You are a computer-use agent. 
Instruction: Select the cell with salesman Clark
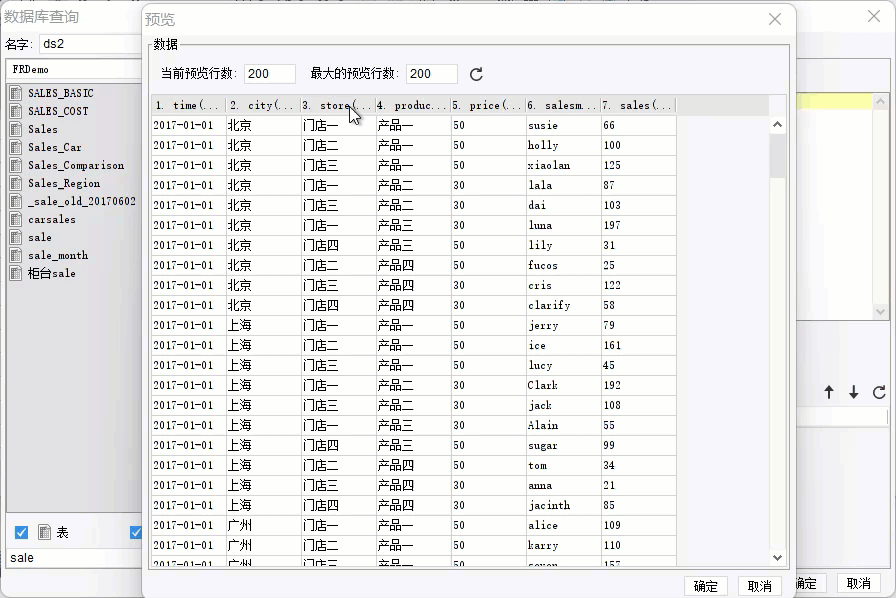563,385
